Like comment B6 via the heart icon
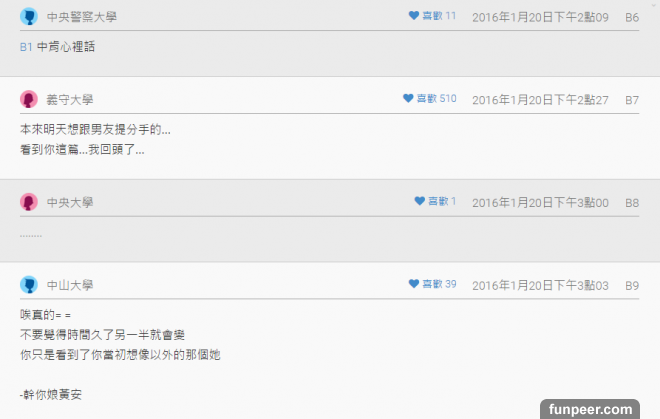This screenshot has width=660, height=419. click(414, 16)
